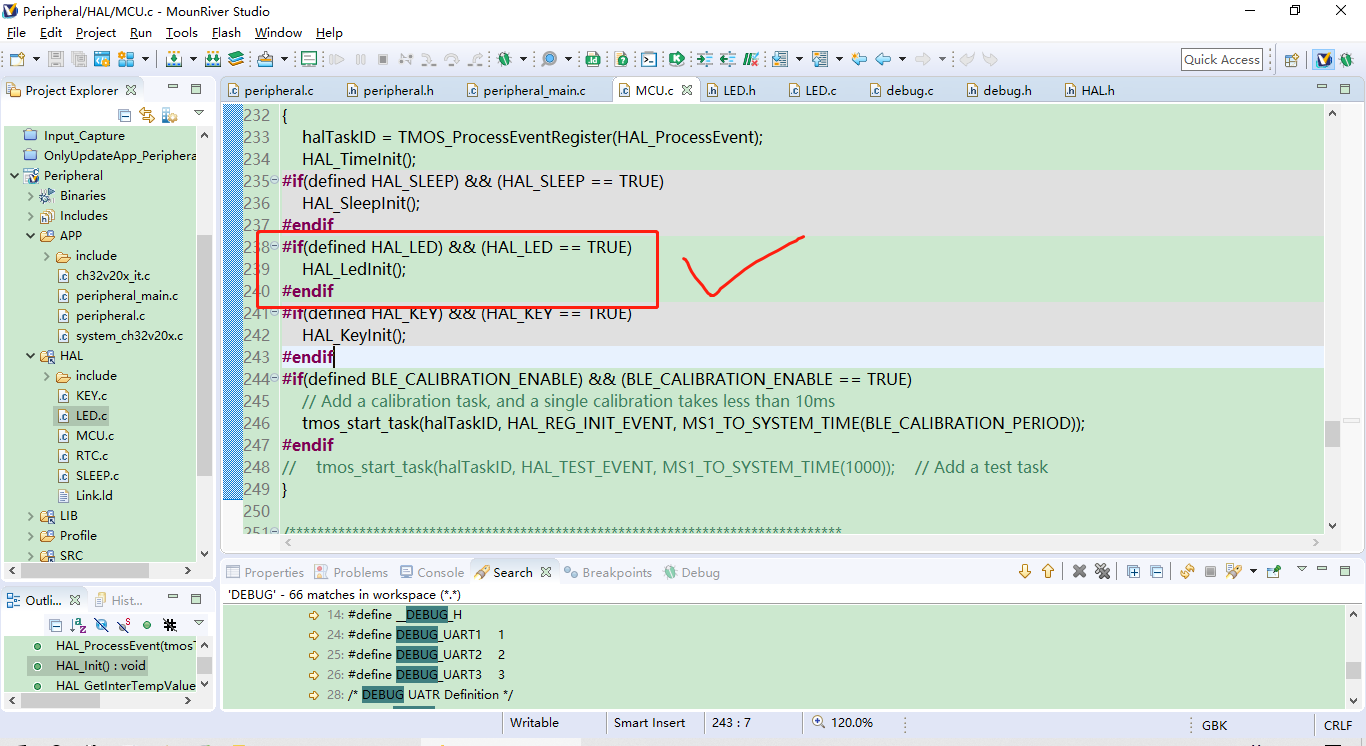
Task: Toggle Hide Static Members in Outline view
Action: [x=123, y=625]
